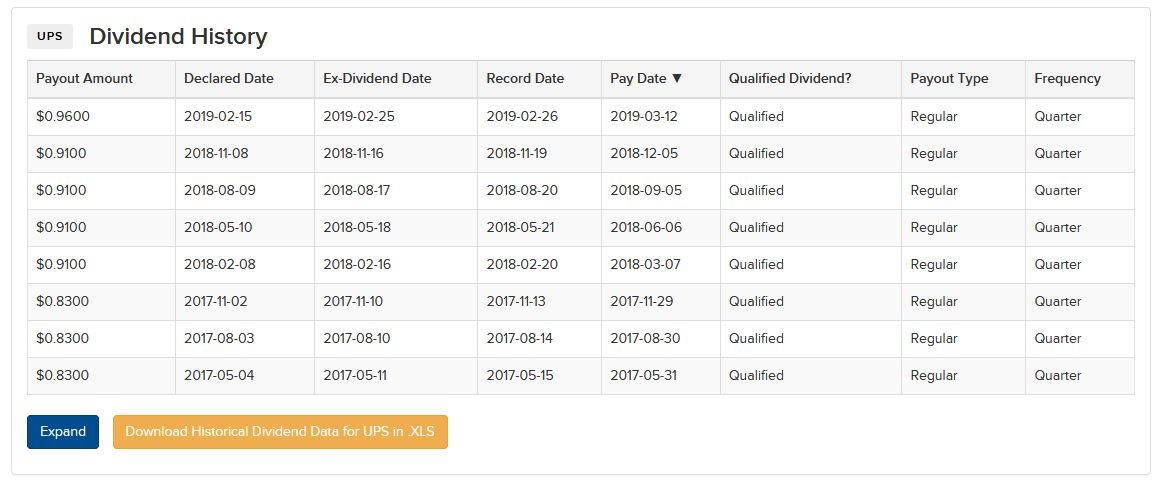Screen dimensions: 1158x483
Task: Select declared date 2017-05-04 cell
Action: (x=219, y=376)
